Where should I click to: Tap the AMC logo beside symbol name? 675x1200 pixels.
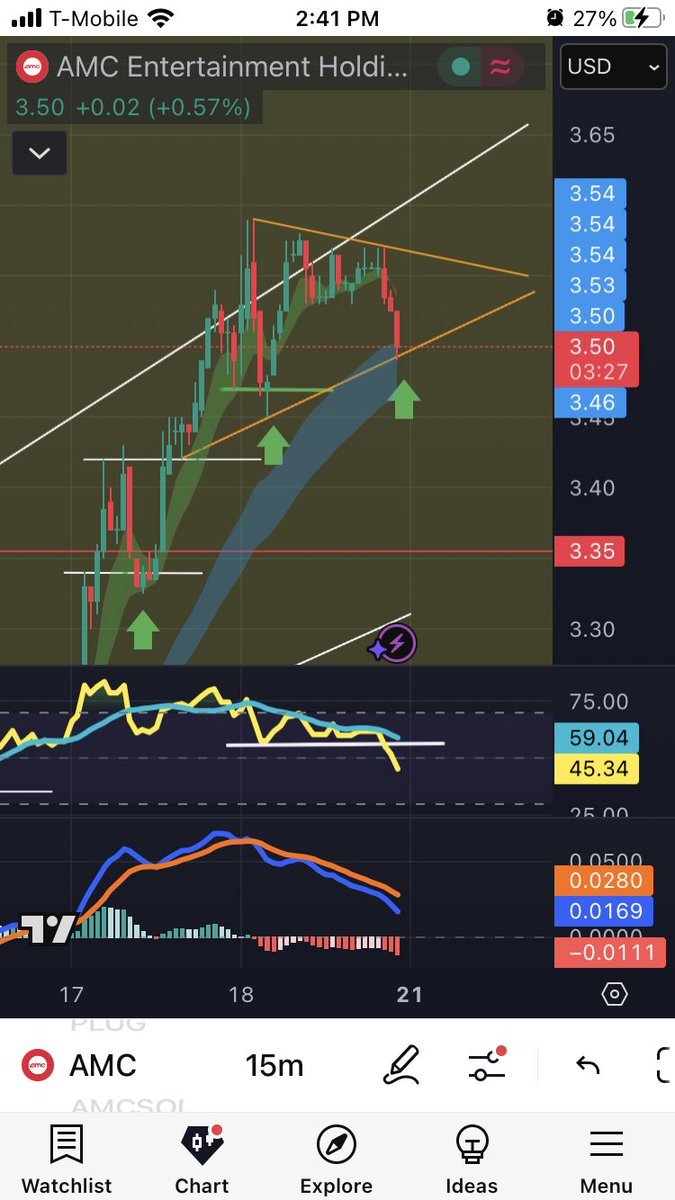pyautogui.click(x=38, y=1065)
